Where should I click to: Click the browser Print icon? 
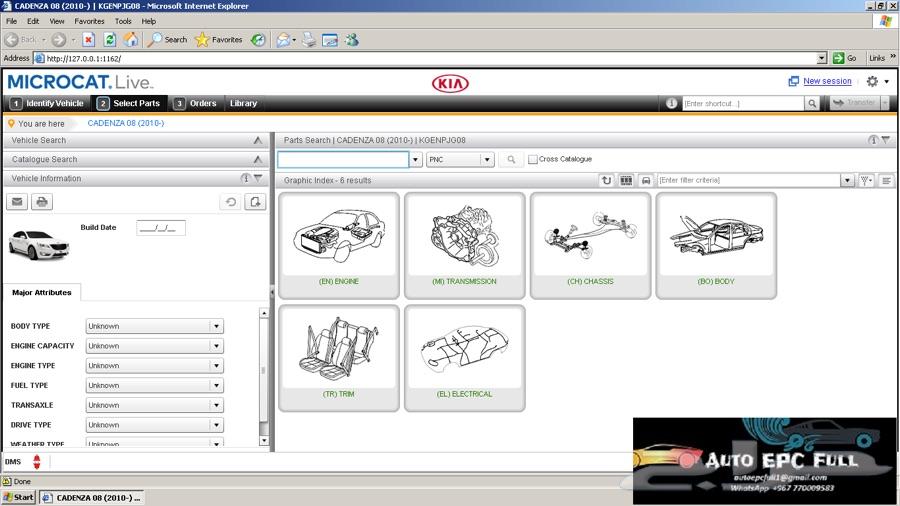click(309, 40)
